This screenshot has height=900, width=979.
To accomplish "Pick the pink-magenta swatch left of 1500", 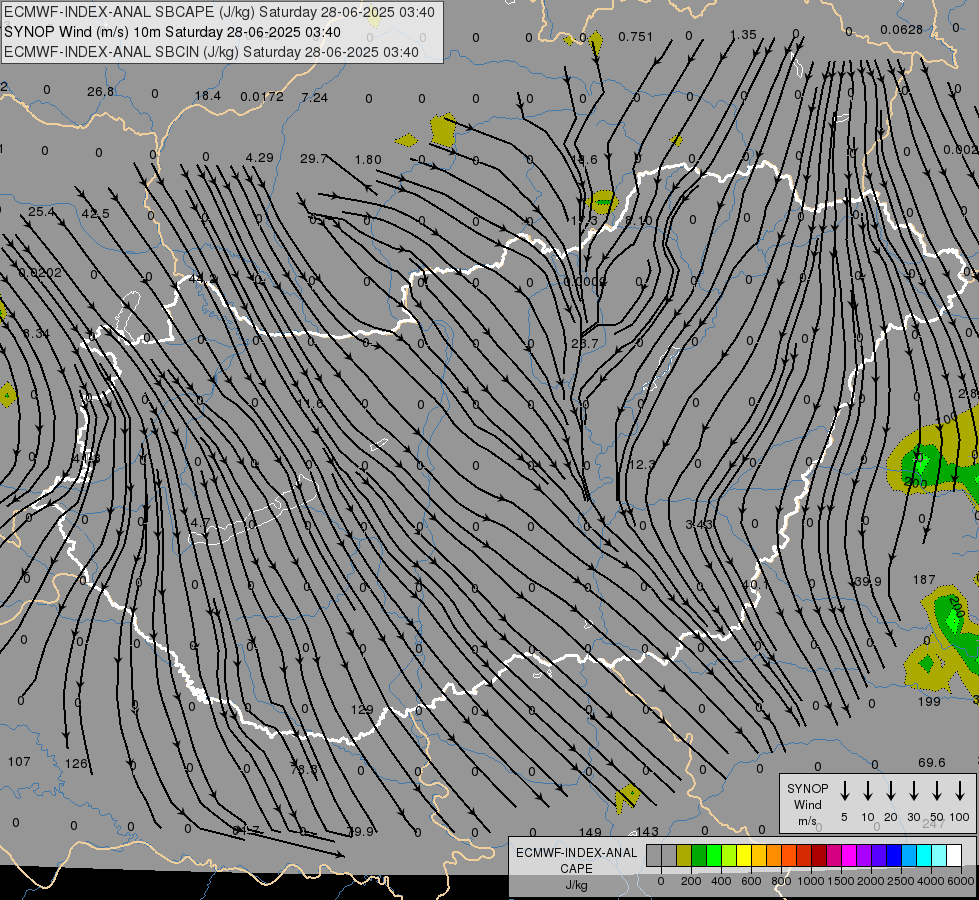I will pos(834,855).
